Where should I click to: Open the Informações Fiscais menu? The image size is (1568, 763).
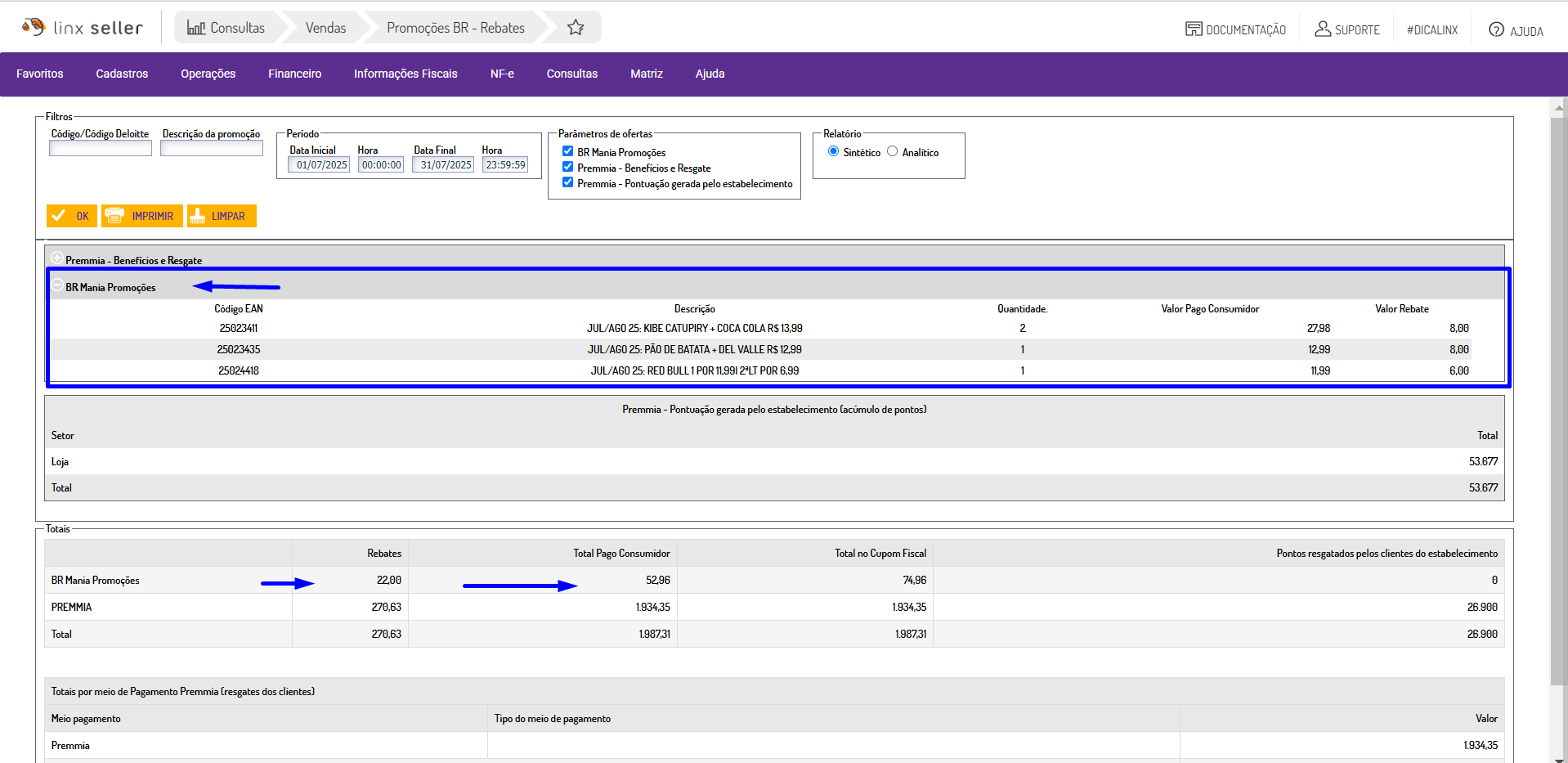pyautogui.click(x=405, y=74)
